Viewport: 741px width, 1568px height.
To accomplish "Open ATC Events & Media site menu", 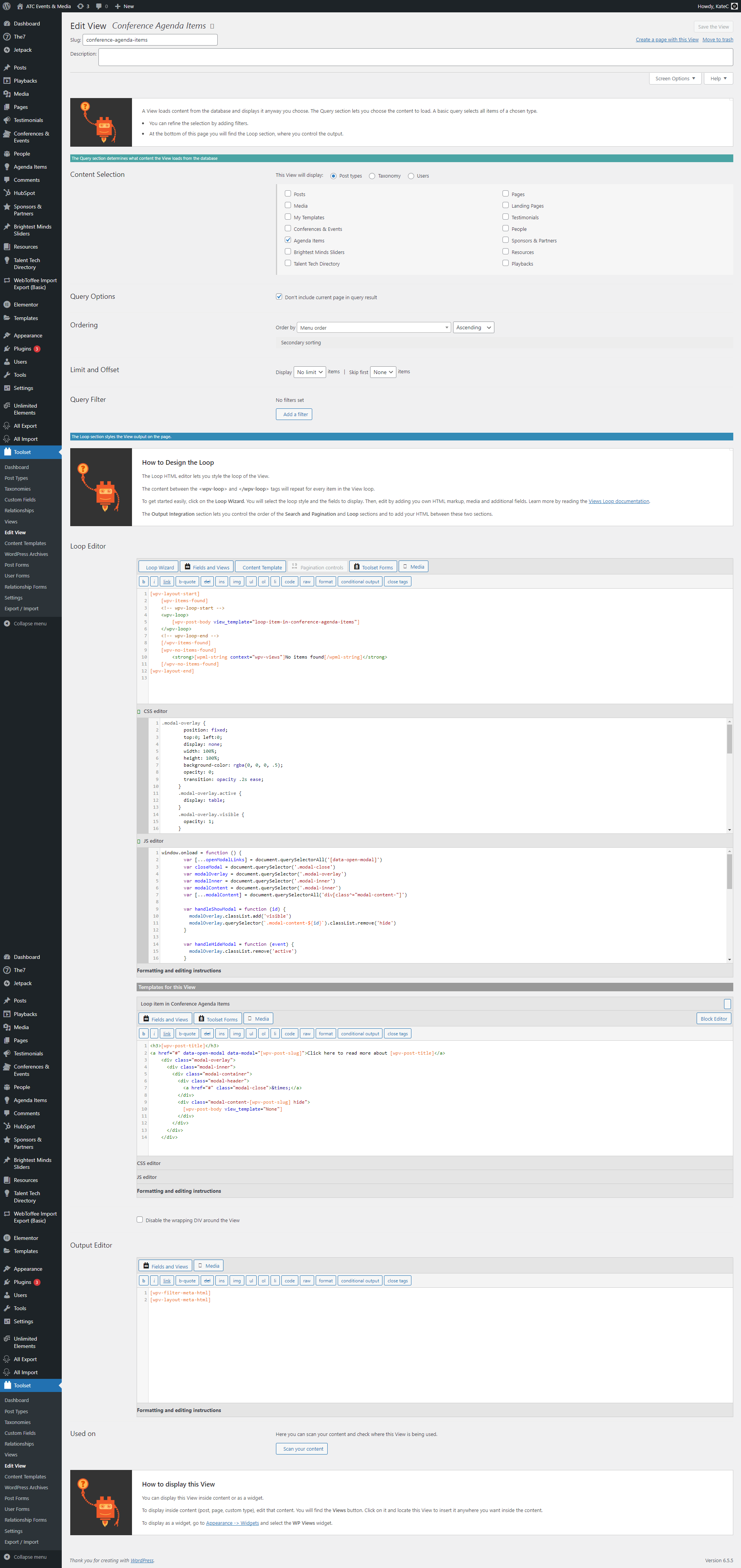I will pos(44,6).
